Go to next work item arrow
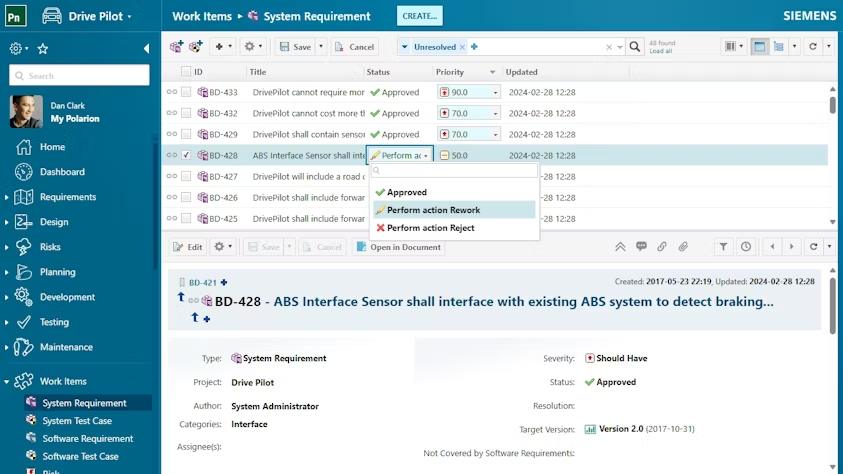The width and height of the screenshot is (843, 474). [791, 247]
